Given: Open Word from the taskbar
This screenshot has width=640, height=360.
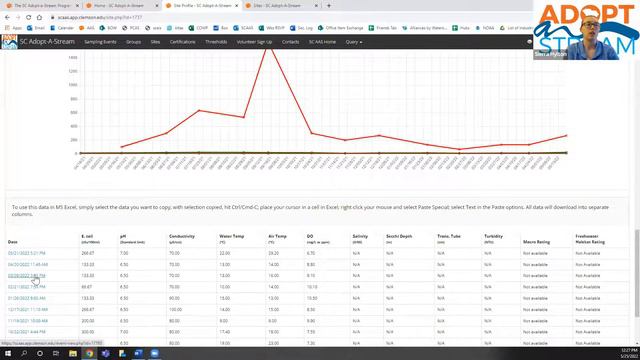Looking at the screenshot, I should coord(138,353).
